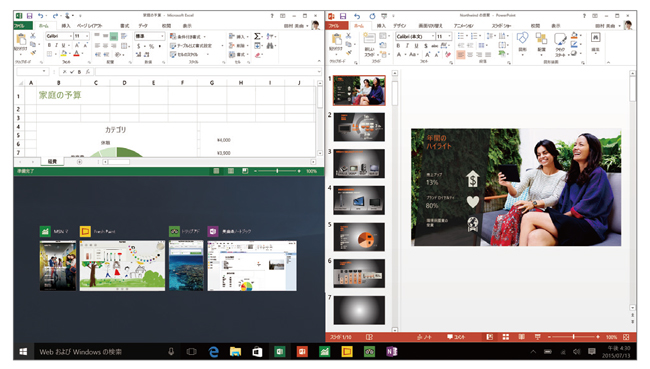
Task: Select slide 2 thumbnail in PowerPoint
Action: 359,127
